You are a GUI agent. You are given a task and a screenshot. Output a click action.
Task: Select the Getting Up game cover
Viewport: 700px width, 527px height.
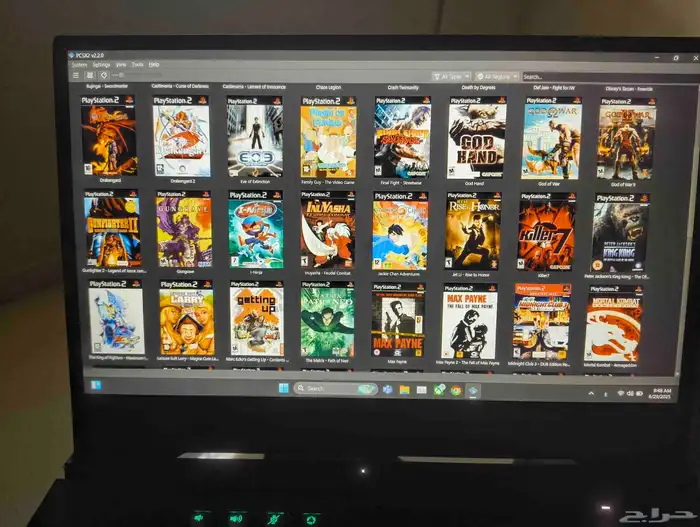[x=256, y=318]
